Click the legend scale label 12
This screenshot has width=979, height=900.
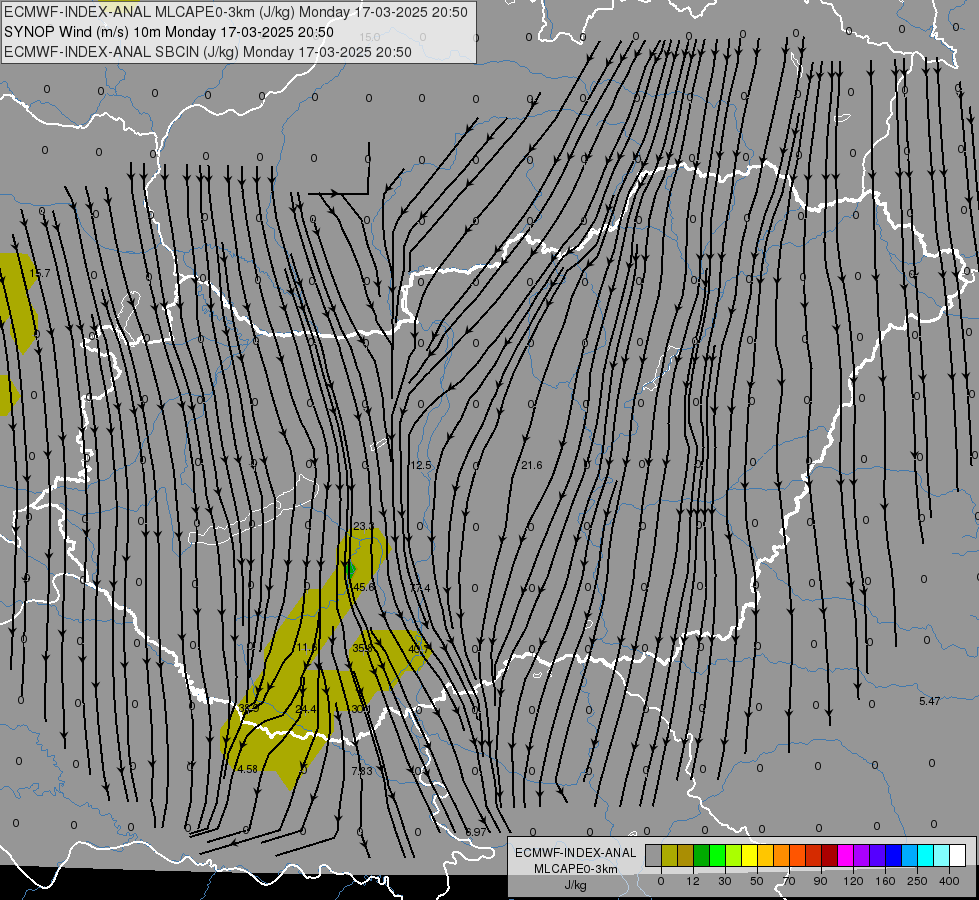click(693, 881)
